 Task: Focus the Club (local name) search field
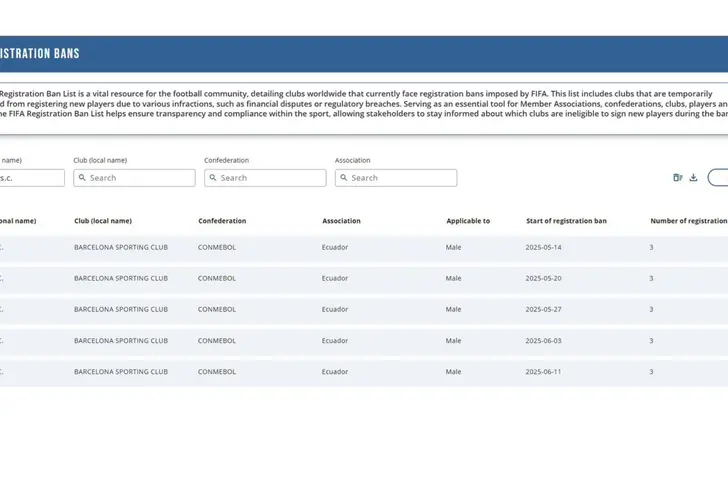[134, 178]
